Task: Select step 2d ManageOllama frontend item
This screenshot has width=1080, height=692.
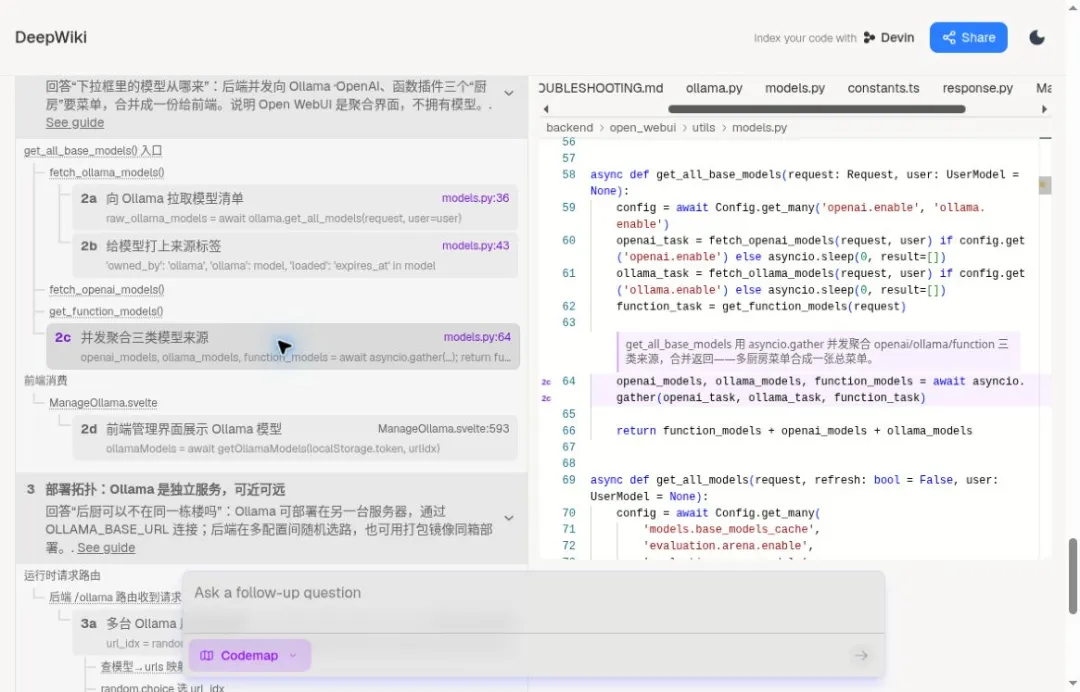Action: click(295, 438)
